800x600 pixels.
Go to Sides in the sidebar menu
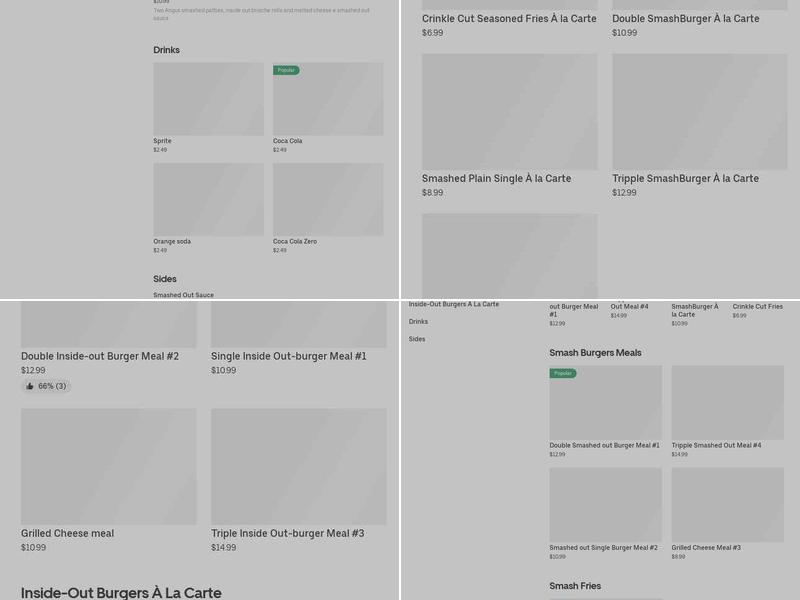click(x=417, y=339)
